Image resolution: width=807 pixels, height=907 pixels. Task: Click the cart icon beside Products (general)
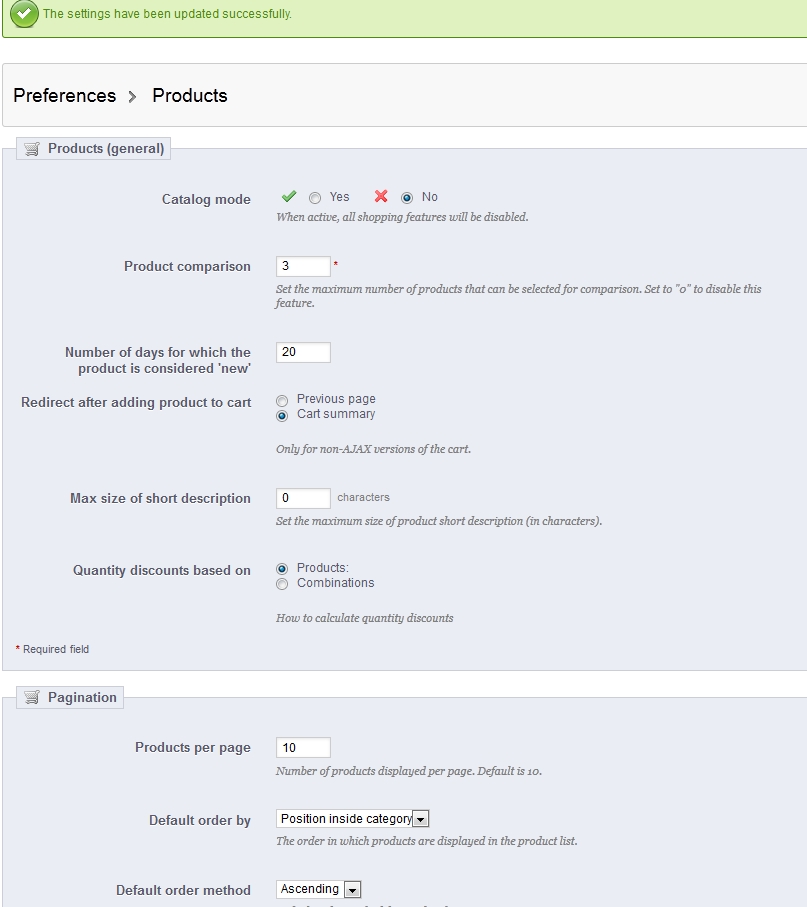click(32, 149)
